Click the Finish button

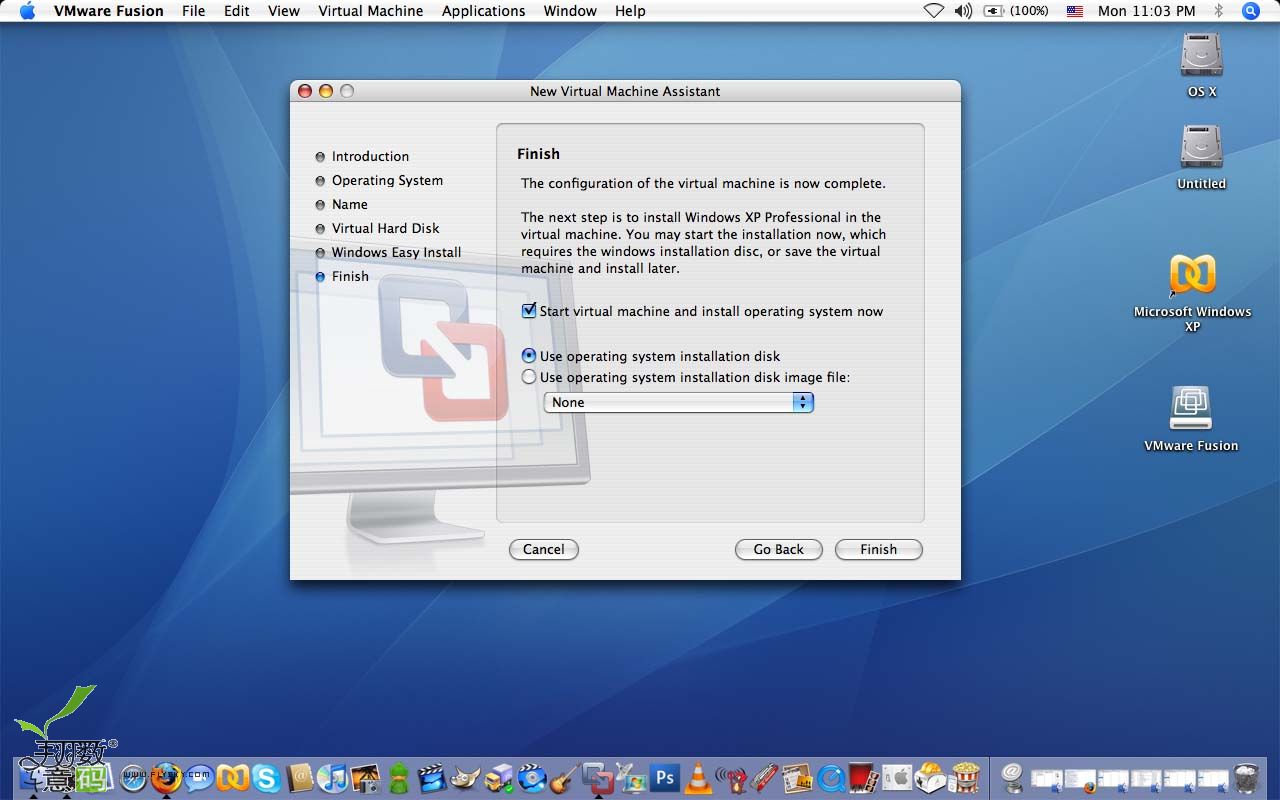(x=878, y=549)
